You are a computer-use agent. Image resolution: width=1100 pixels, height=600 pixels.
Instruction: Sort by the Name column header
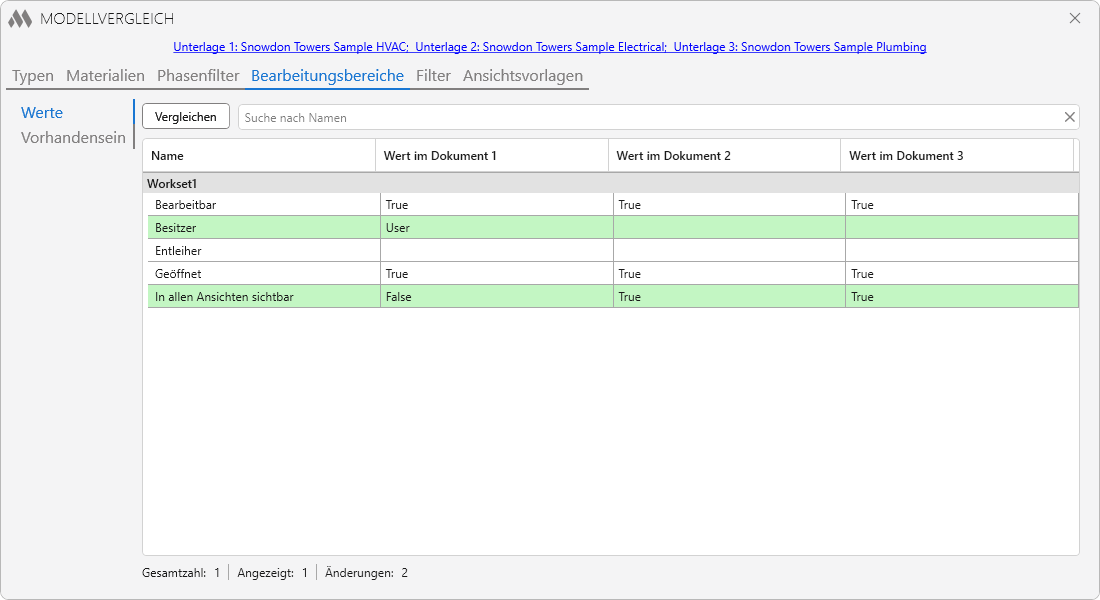coord(259,156)
